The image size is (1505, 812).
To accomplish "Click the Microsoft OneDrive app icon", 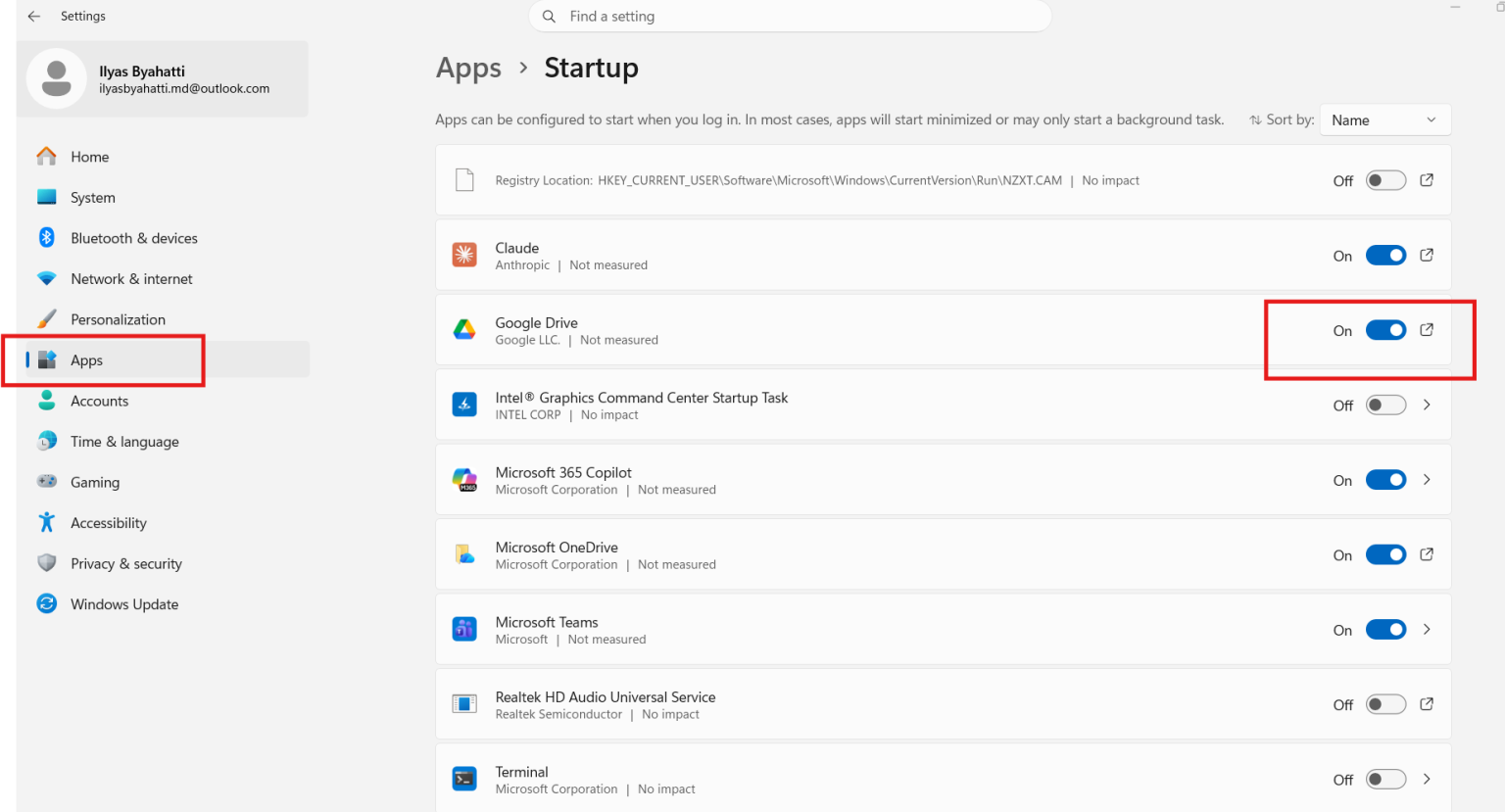I will pyautogui.click(x=464, y=554).
